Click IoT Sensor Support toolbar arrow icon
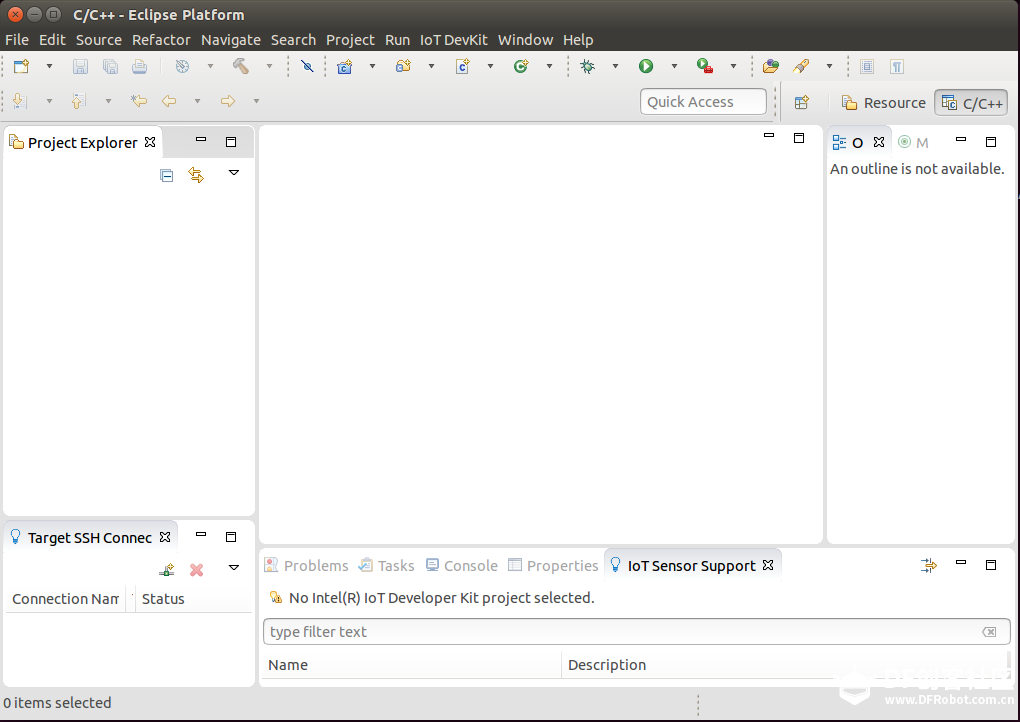 coord(929,565)
